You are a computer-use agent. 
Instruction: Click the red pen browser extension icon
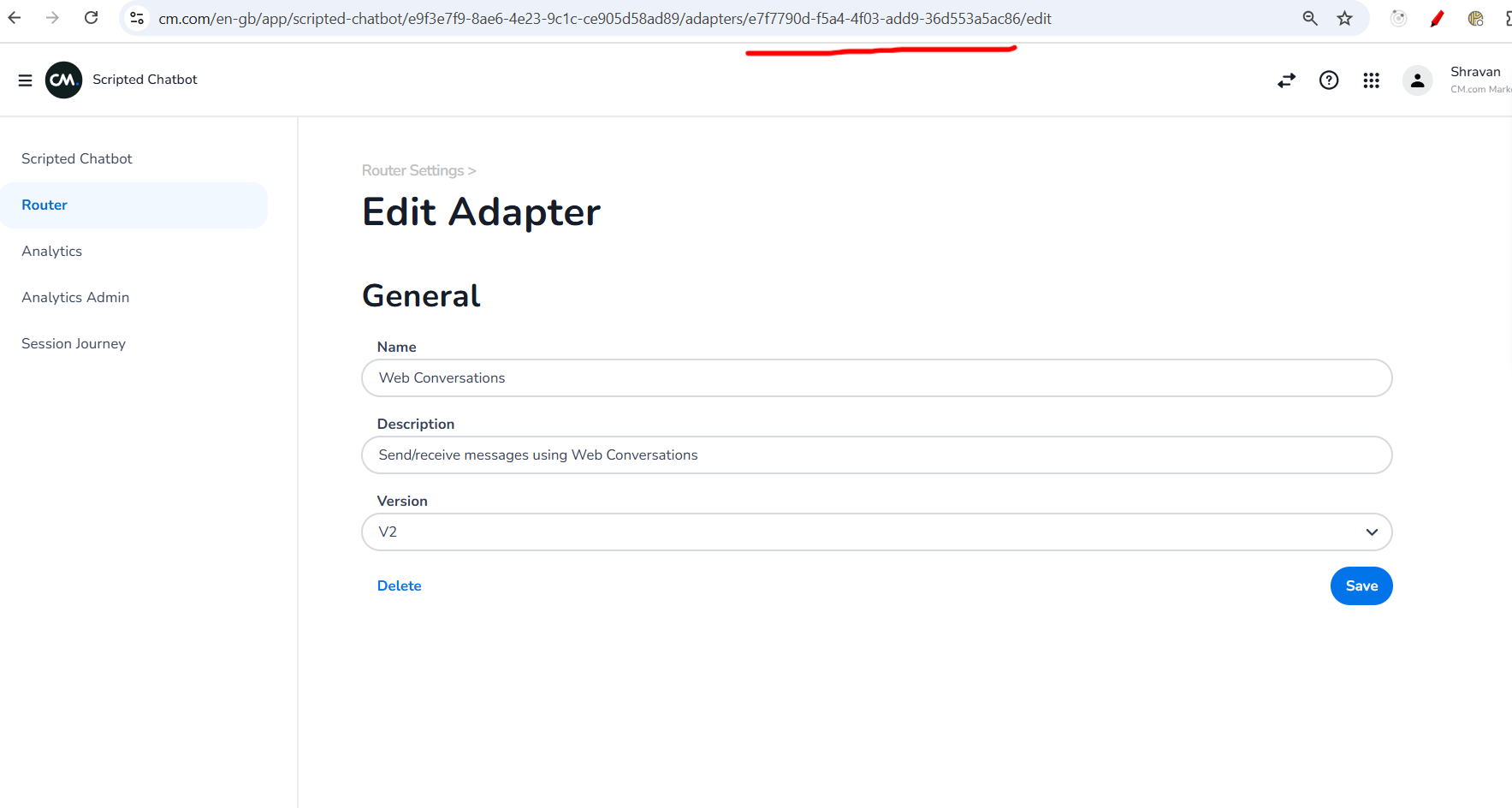click(1438, 18)
